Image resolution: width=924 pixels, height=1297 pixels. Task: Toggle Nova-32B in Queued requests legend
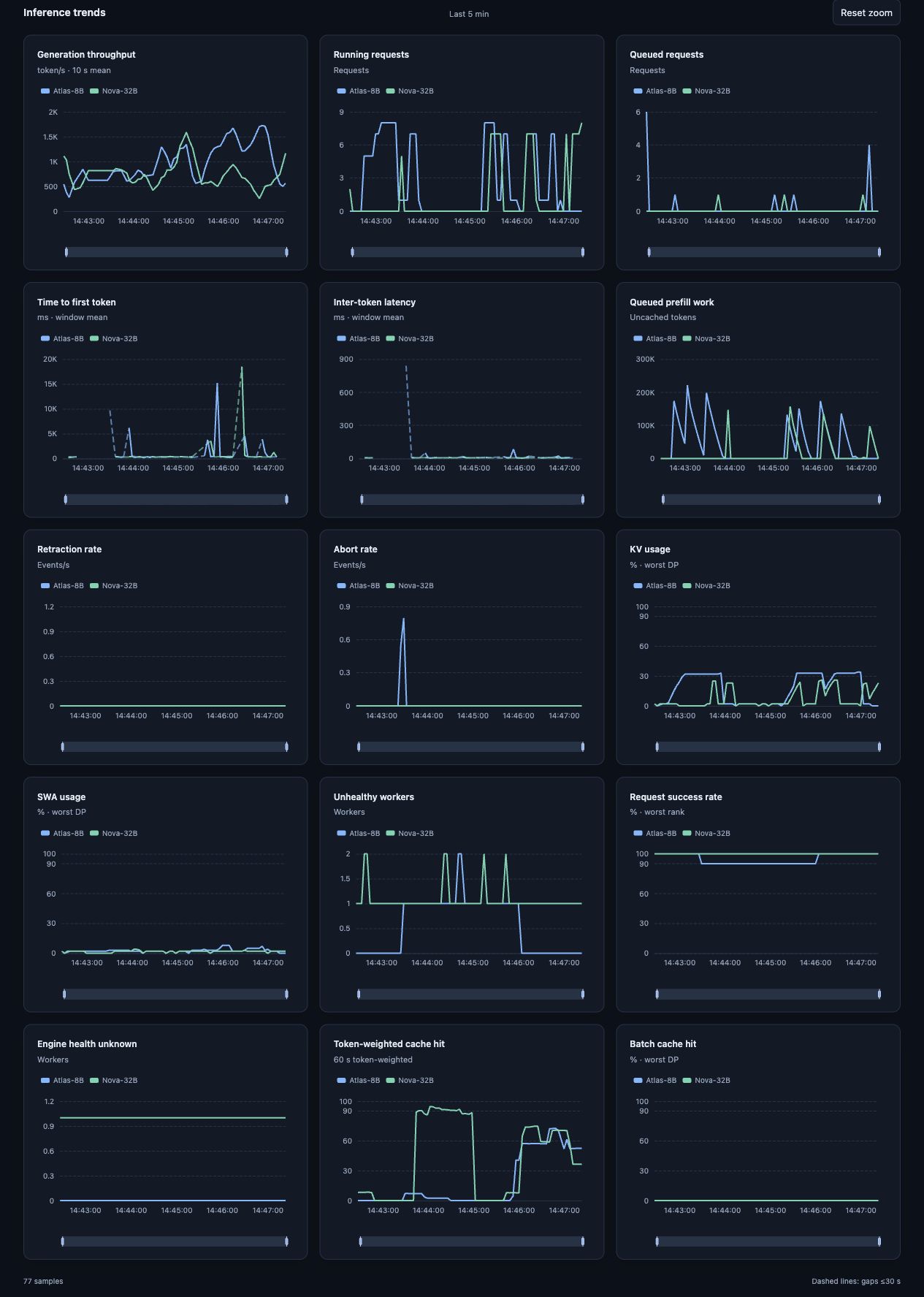point(706,91)
